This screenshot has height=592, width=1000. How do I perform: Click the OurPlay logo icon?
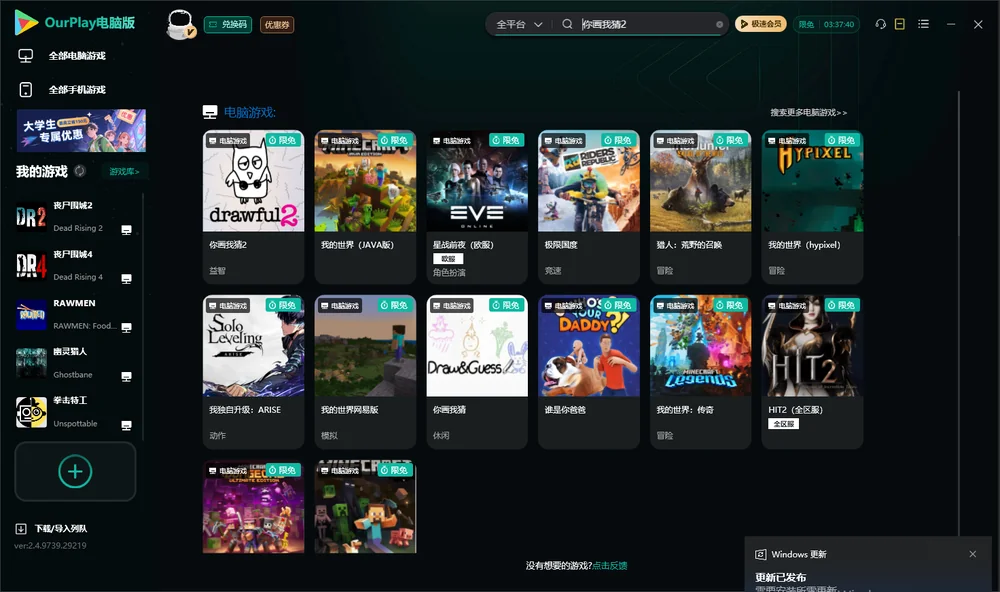click(x=26, y=22)
